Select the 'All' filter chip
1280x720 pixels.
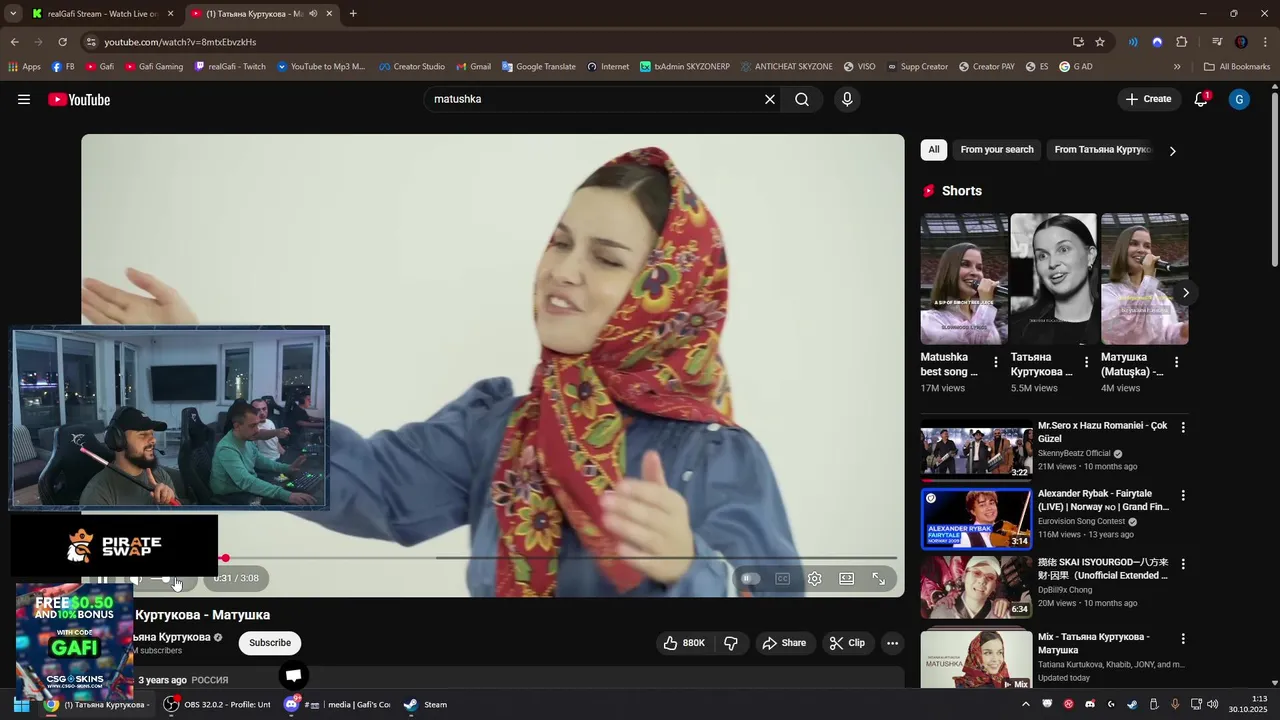(933, 150)
